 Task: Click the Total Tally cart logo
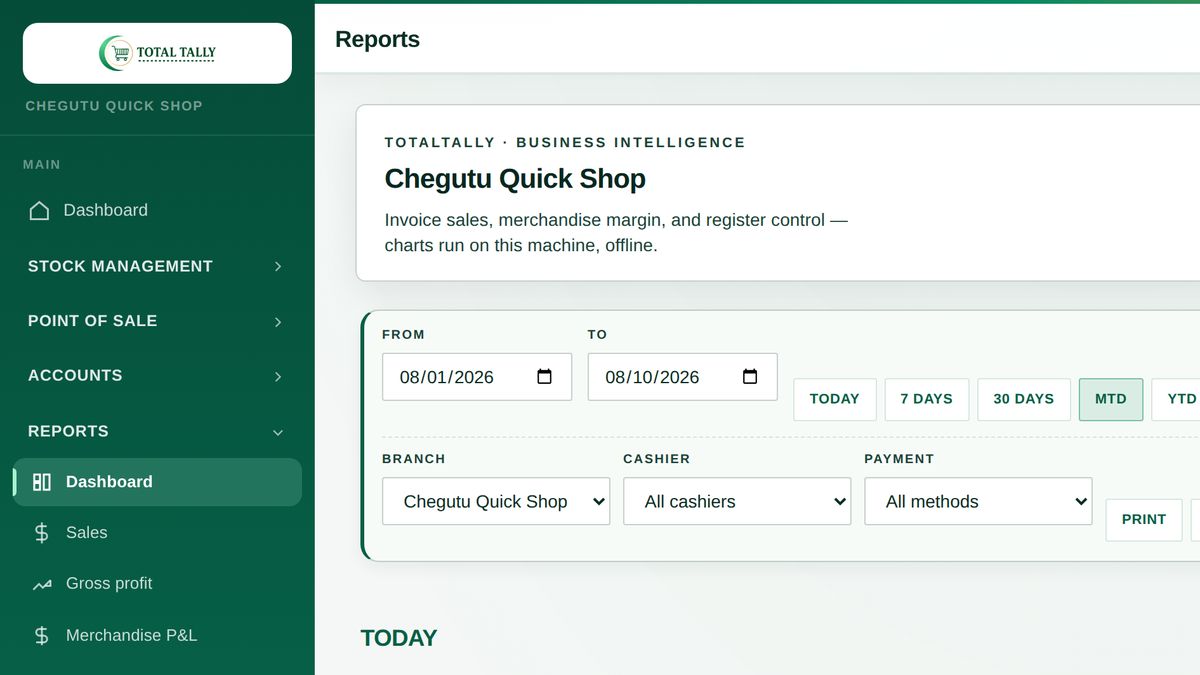coord(157,53)
